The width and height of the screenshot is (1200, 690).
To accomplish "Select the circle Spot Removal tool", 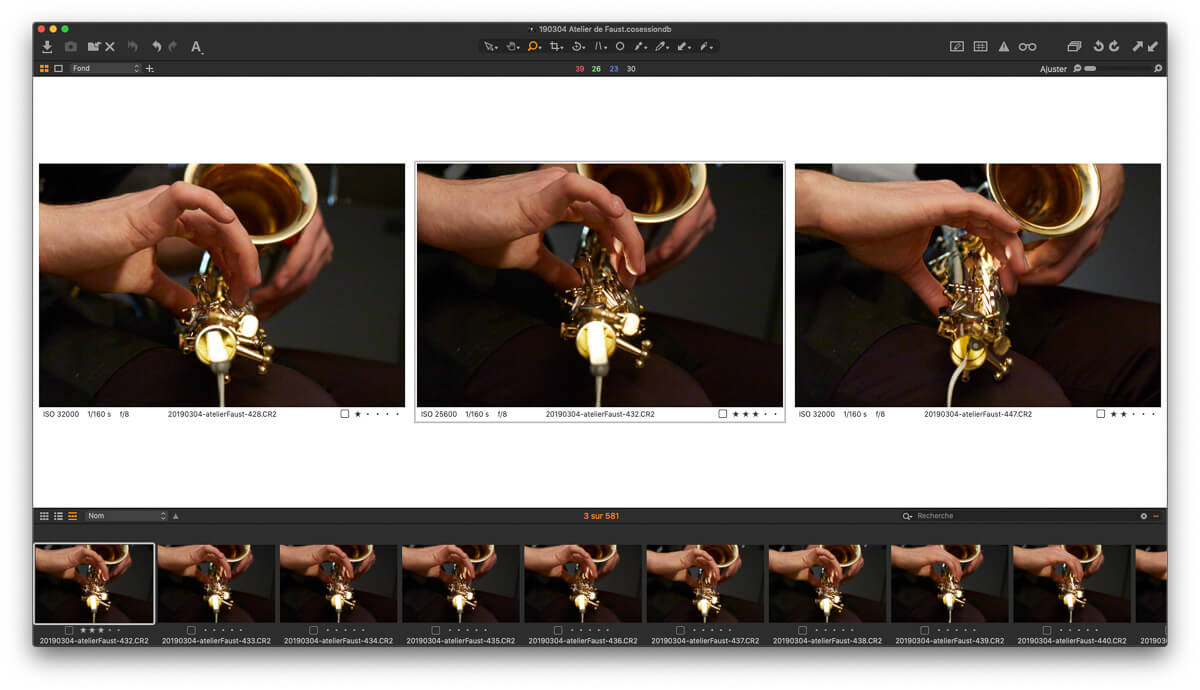I will [620, 46].
